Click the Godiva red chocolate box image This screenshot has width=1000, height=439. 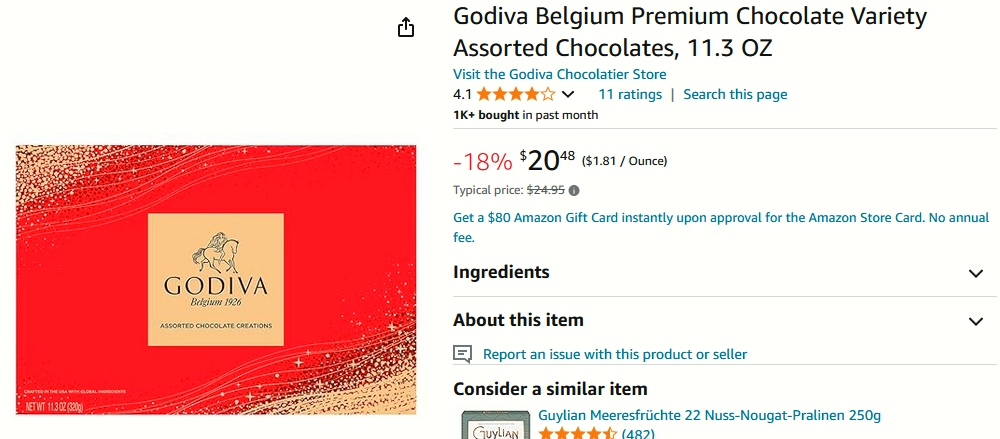[x=215, y=279]
